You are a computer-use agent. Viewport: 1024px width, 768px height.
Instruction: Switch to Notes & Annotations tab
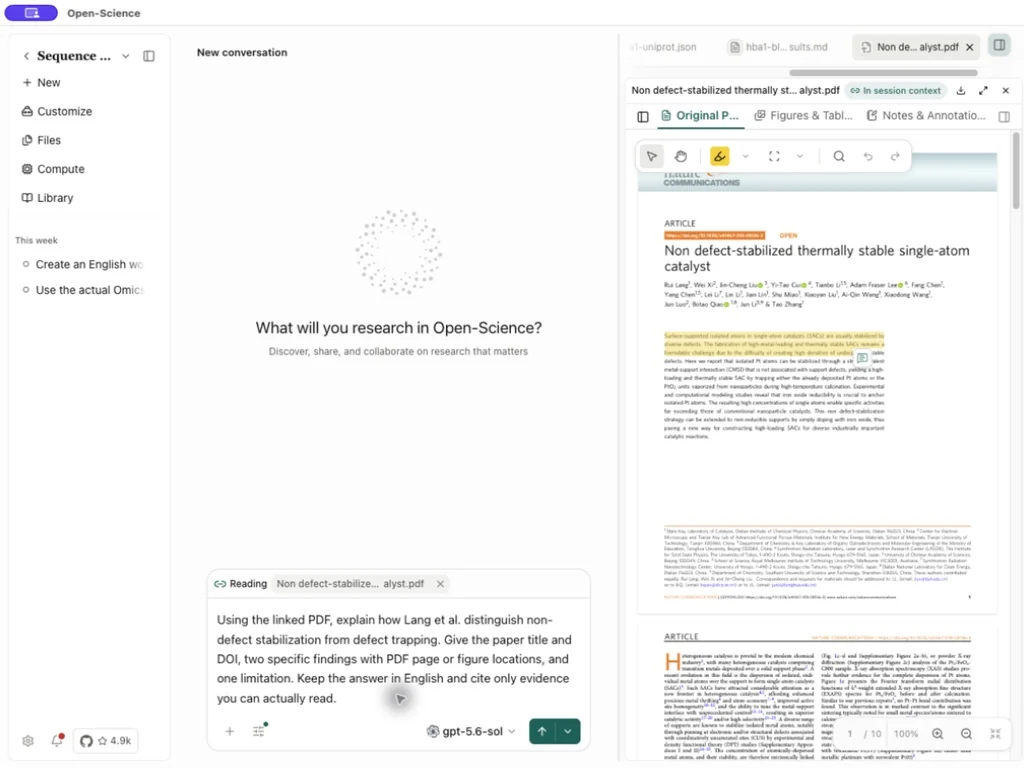tap(926, 116)
